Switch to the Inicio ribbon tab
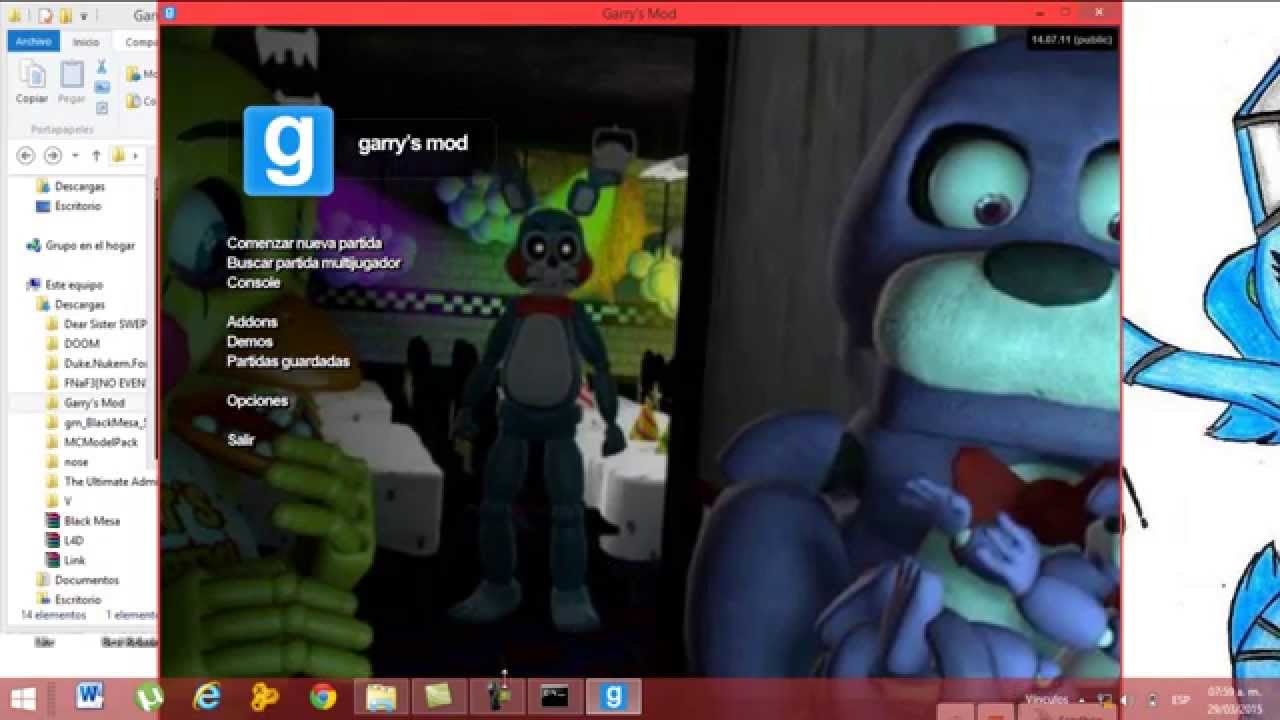Image resolution: width=1280 pixels, height=720 pixels. [x=86, y=42]
